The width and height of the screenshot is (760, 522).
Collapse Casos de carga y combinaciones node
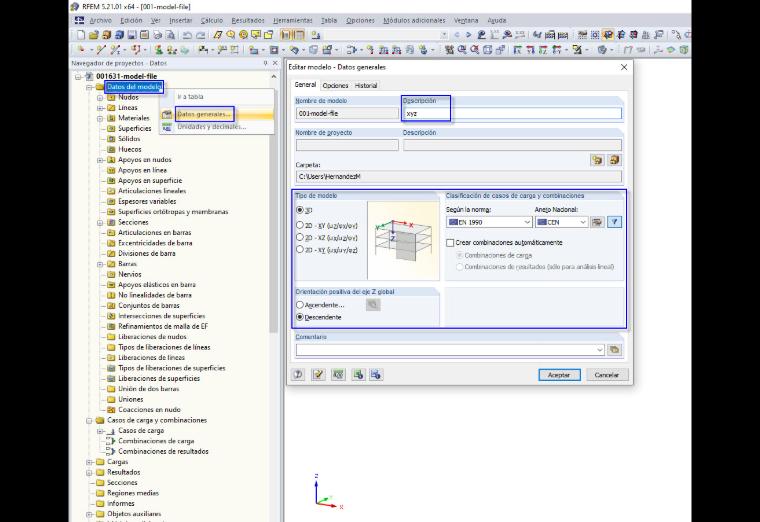click(x=89, y=421)
